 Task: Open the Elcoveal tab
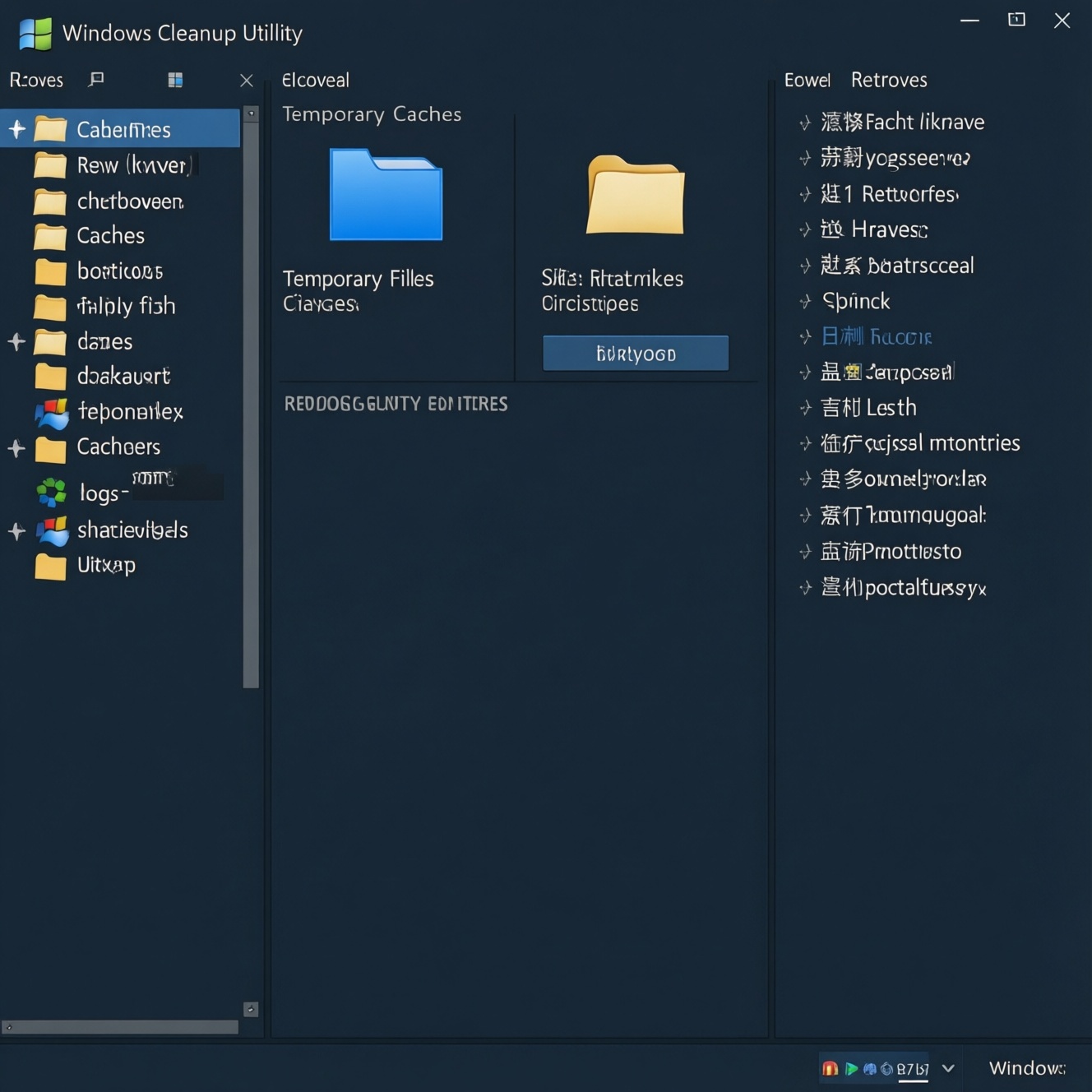pyautogui.click(x=316, y=80)
